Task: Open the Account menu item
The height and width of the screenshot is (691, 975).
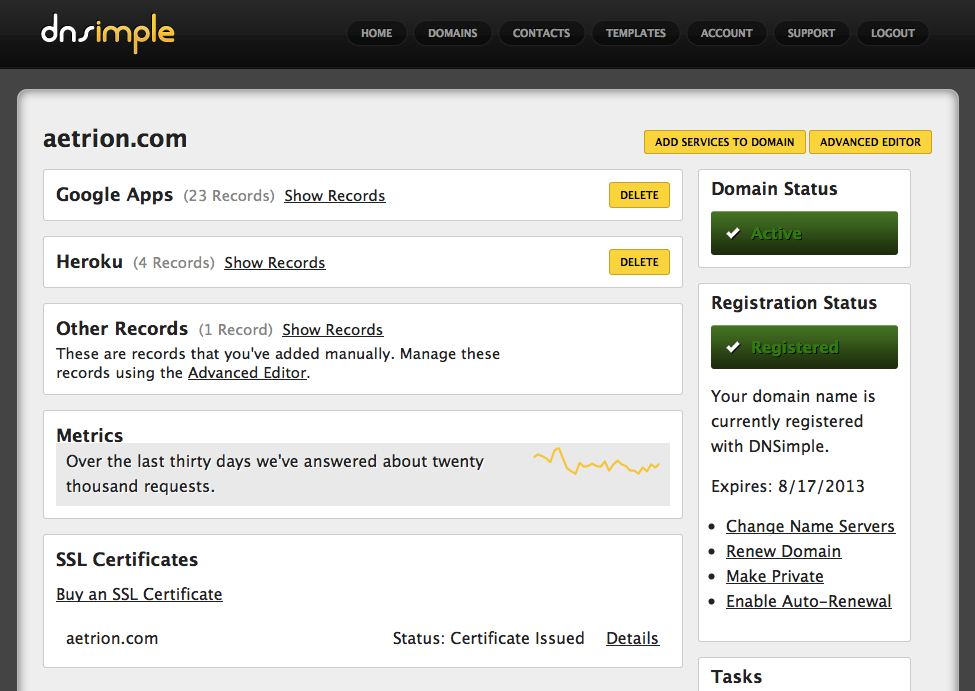Action: point(726,33)
